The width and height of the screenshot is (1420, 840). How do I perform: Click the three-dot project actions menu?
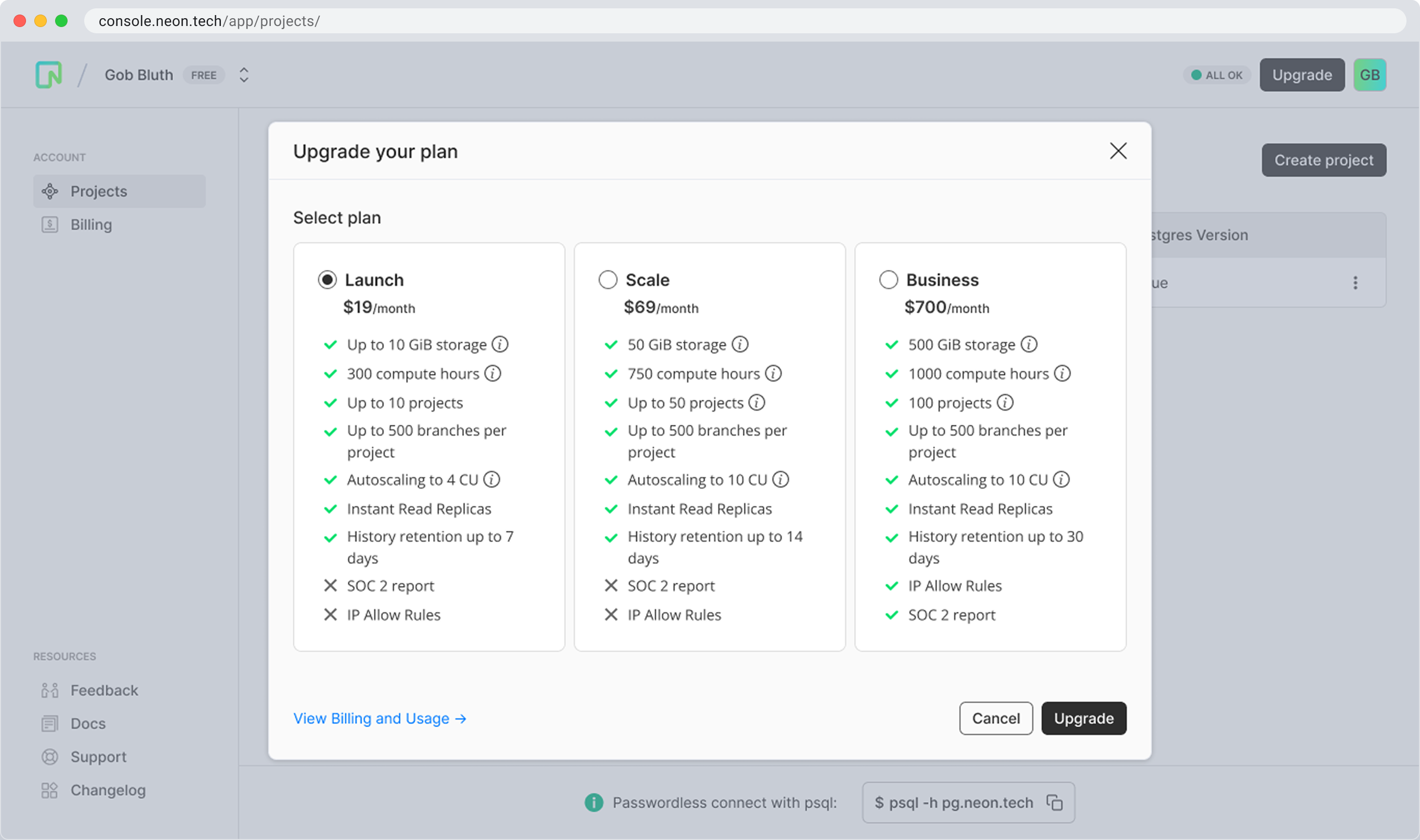[x=1355, y=282]
